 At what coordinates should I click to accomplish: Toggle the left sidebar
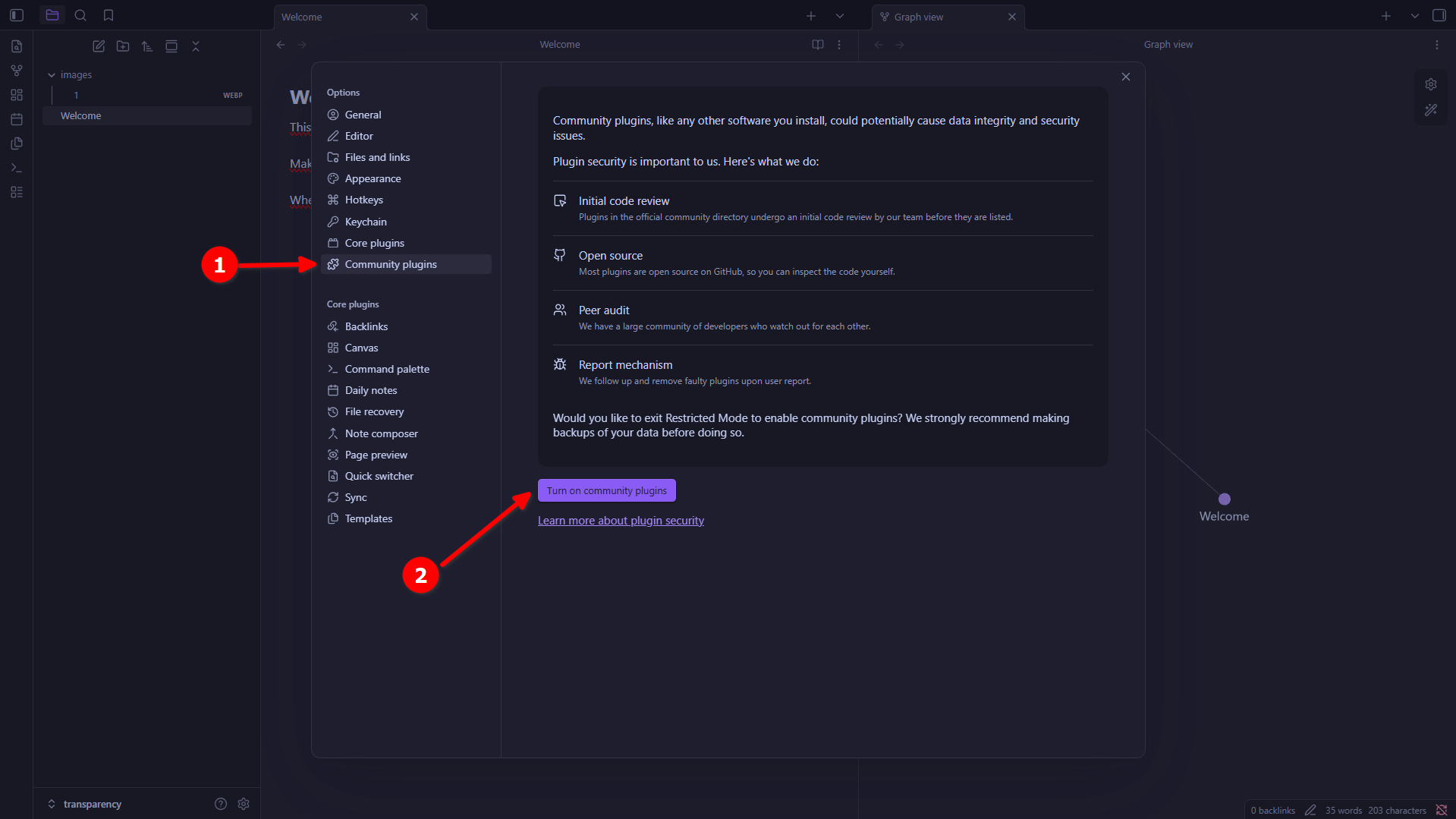point(17,15)
